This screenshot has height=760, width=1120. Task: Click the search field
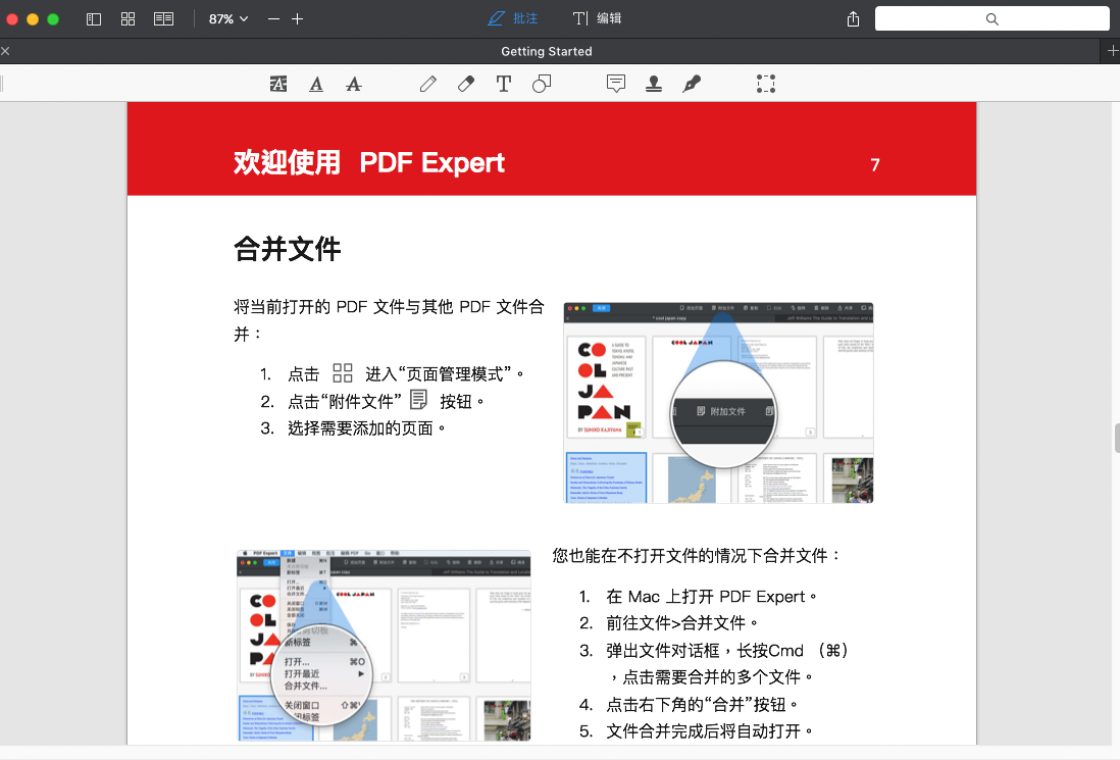click(x=992, y=19)
